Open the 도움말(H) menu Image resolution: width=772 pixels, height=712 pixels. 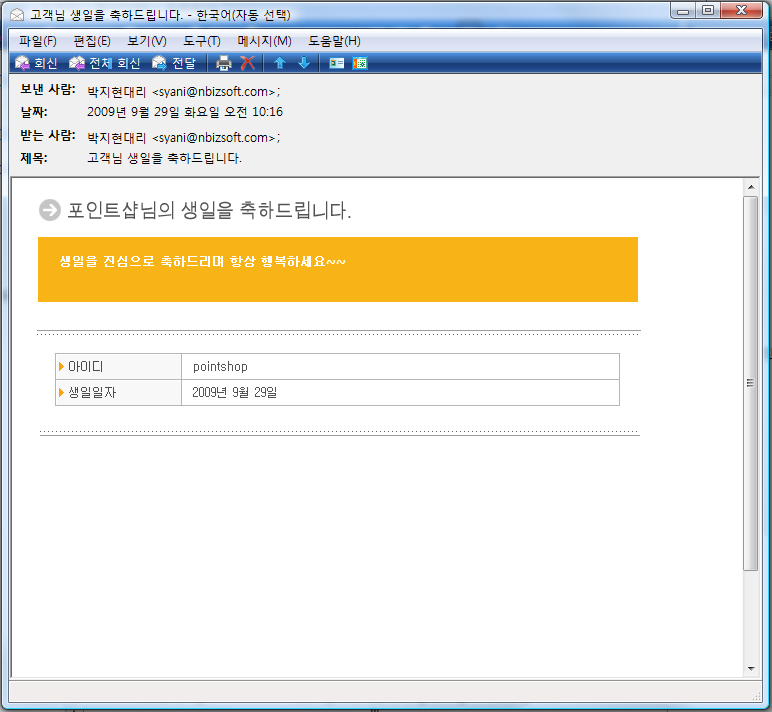334,41
